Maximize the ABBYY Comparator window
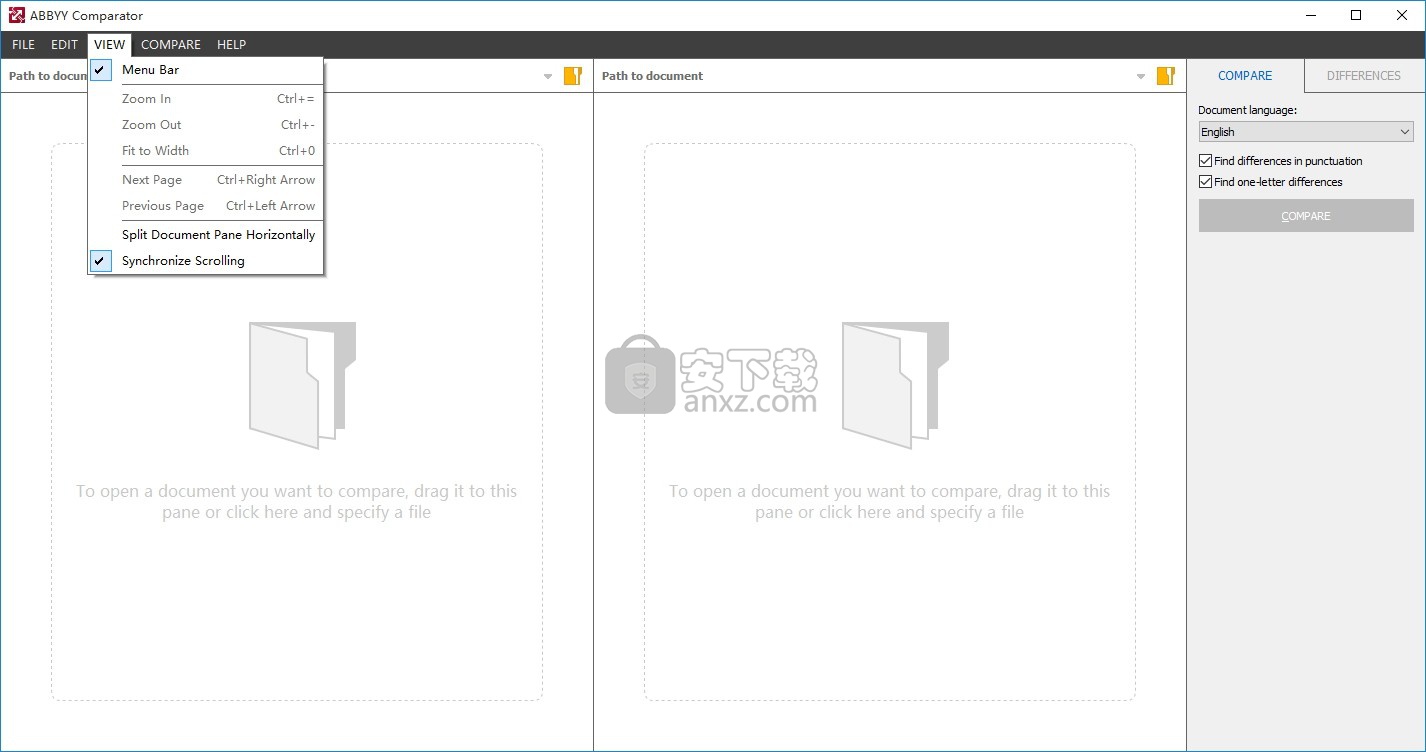 (1356, 15)
